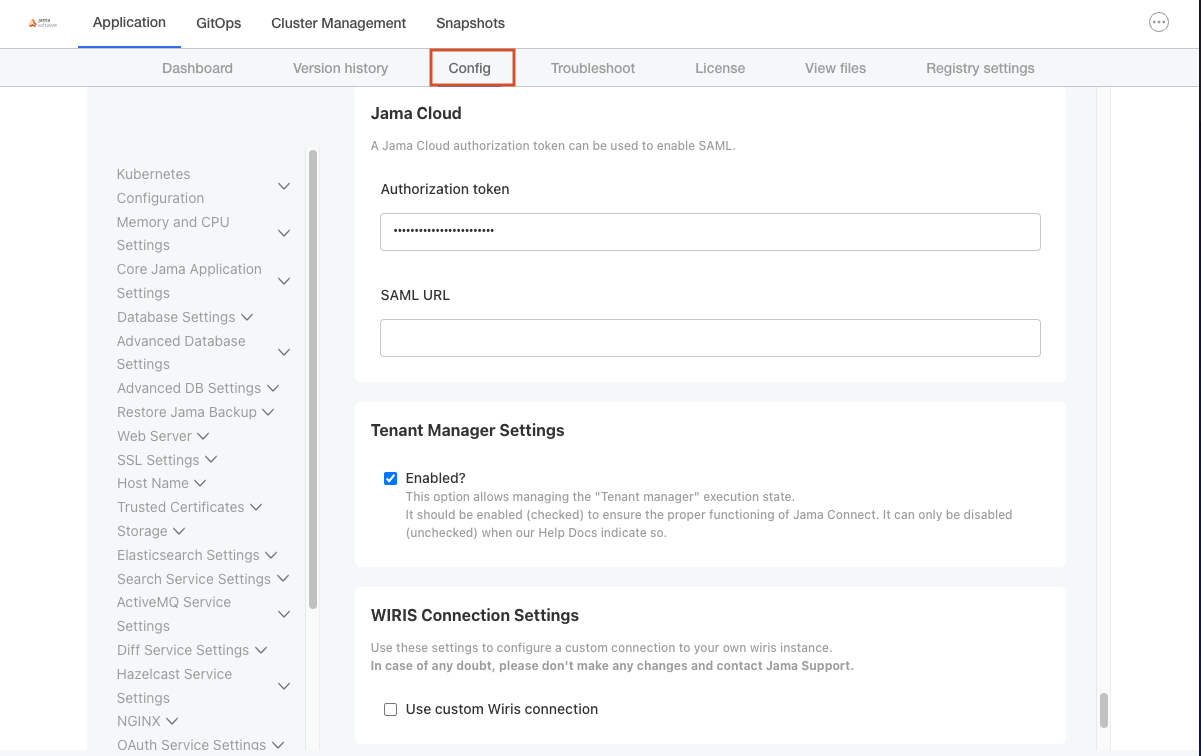Select Diff Service Settings item

point(183,650)
